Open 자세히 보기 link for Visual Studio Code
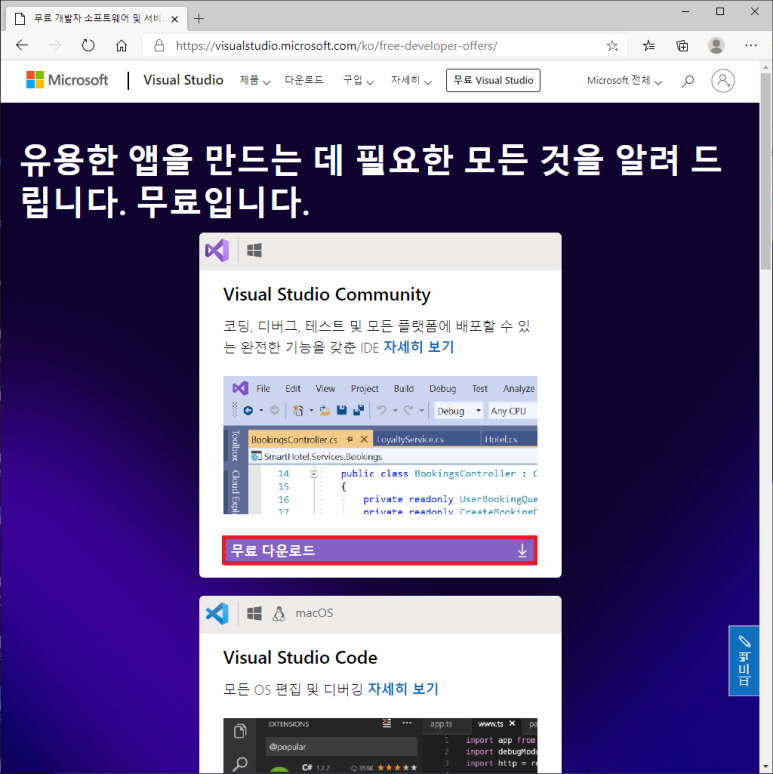Image resolution: width=773 pixels, height=774 pixels. [403, 689]
